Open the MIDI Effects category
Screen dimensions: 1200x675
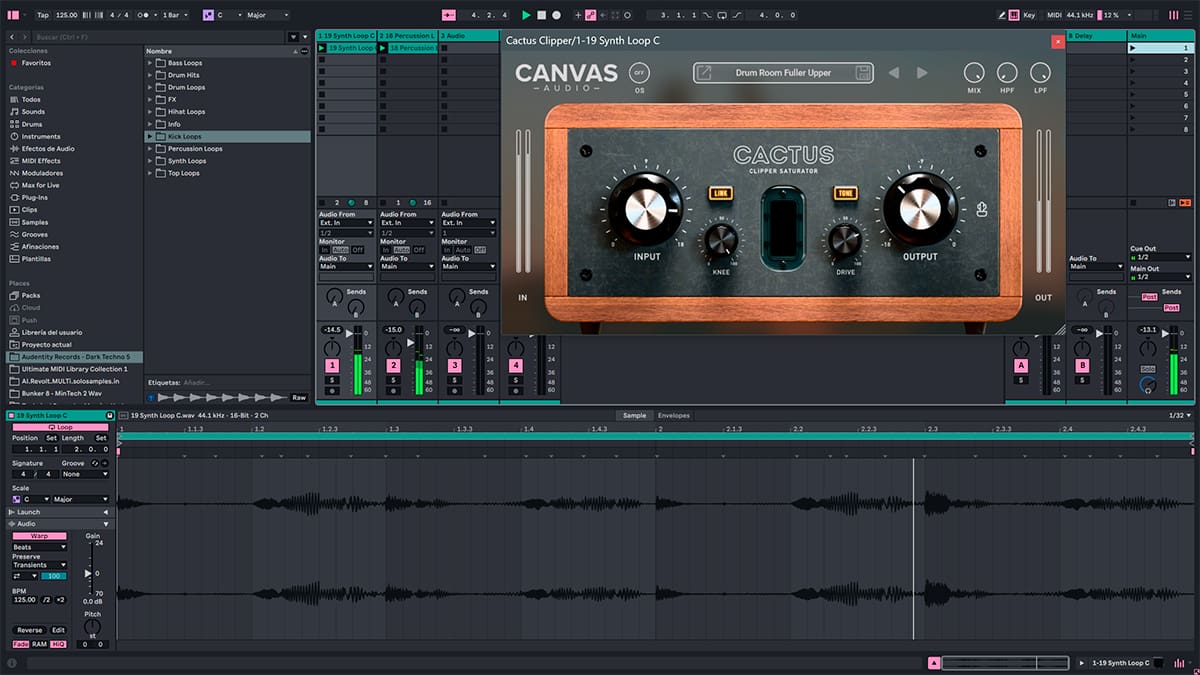[x=41, y=160]
